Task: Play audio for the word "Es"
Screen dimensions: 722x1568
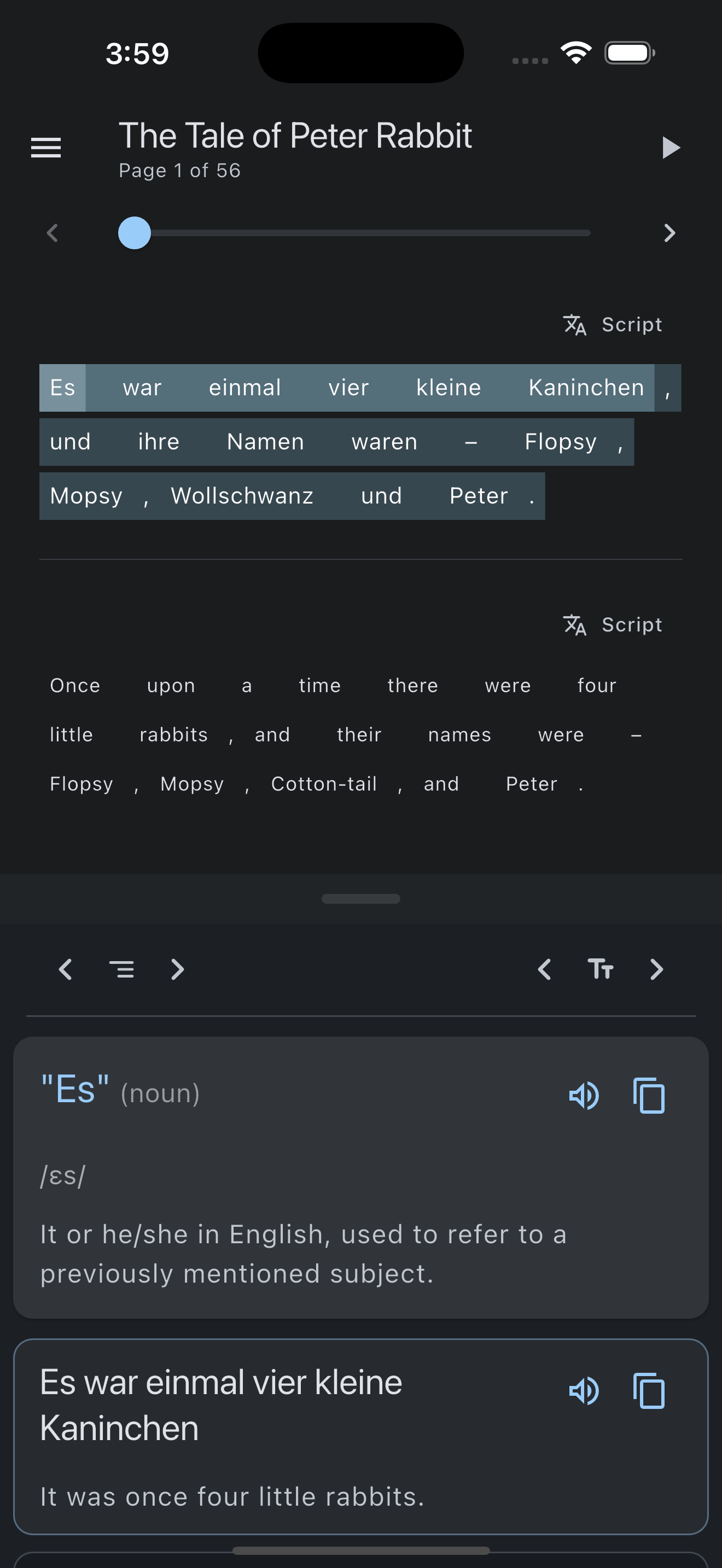Action: (x=584, y=1096)
